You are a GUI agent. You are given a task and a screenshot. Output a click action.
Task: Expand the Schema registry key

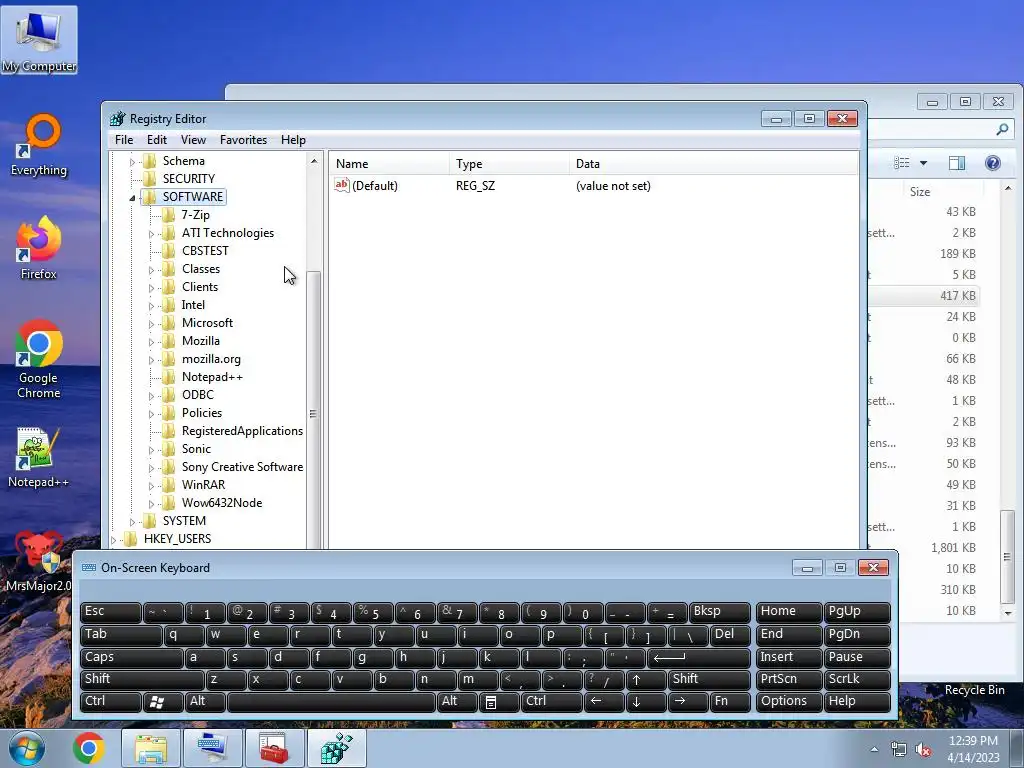132,161
